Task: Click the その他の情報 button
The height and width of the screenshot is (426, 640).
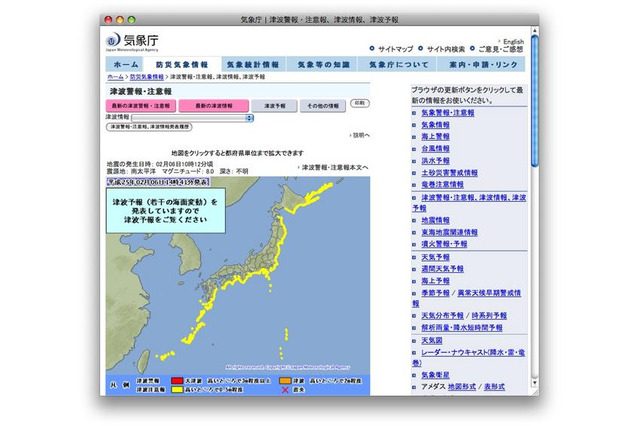Action: pyautogui.click(x=323, y=106)
